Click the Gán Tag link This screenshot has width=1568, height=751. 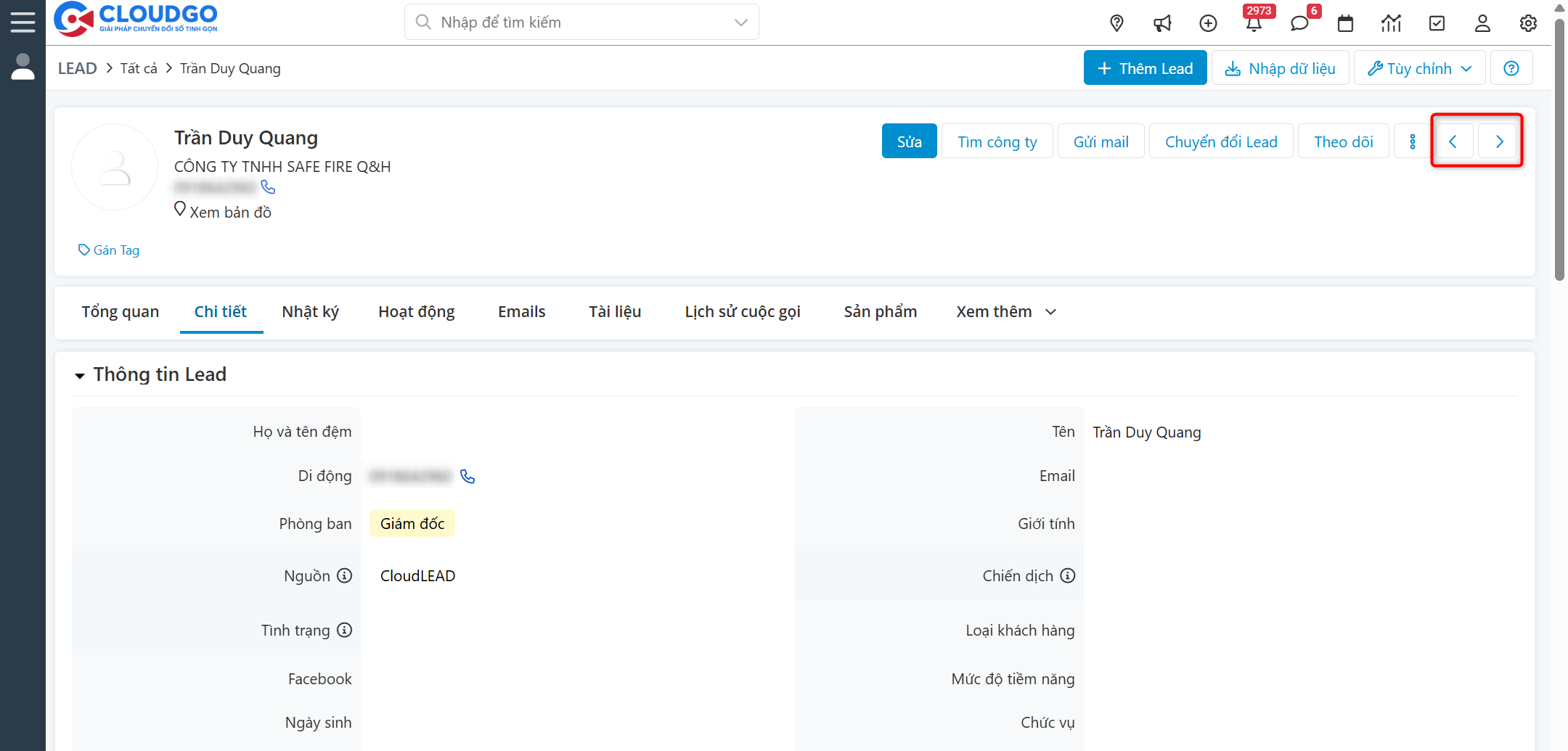tap(109, 250)
